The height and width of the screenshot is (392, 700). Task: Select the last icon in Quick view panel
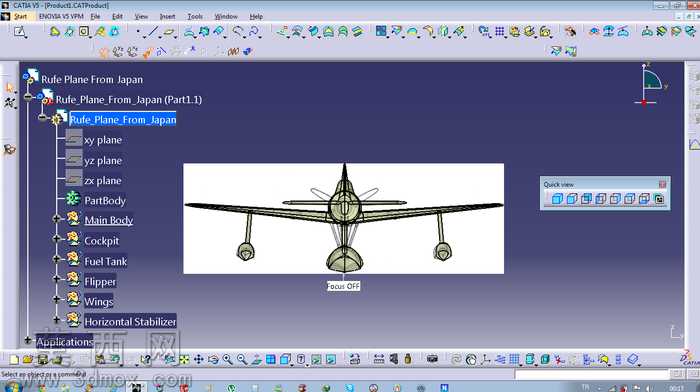(x=659, y=199)
